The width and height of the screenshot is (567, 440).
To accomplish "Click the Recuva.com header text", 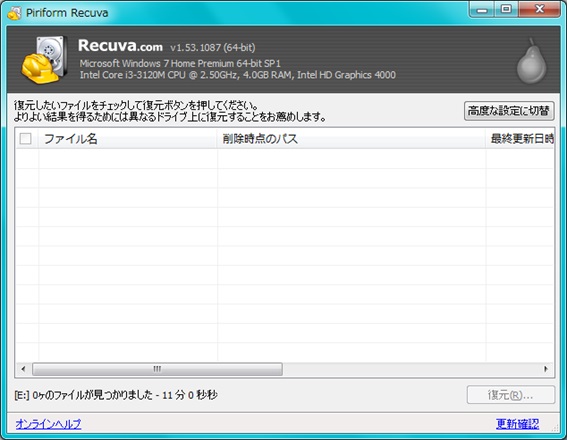I will coord(120,46).
